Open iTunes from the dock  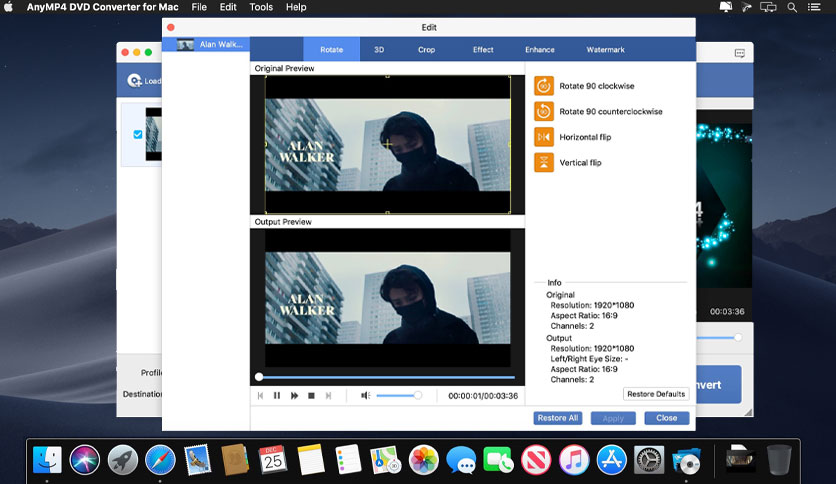574,459
